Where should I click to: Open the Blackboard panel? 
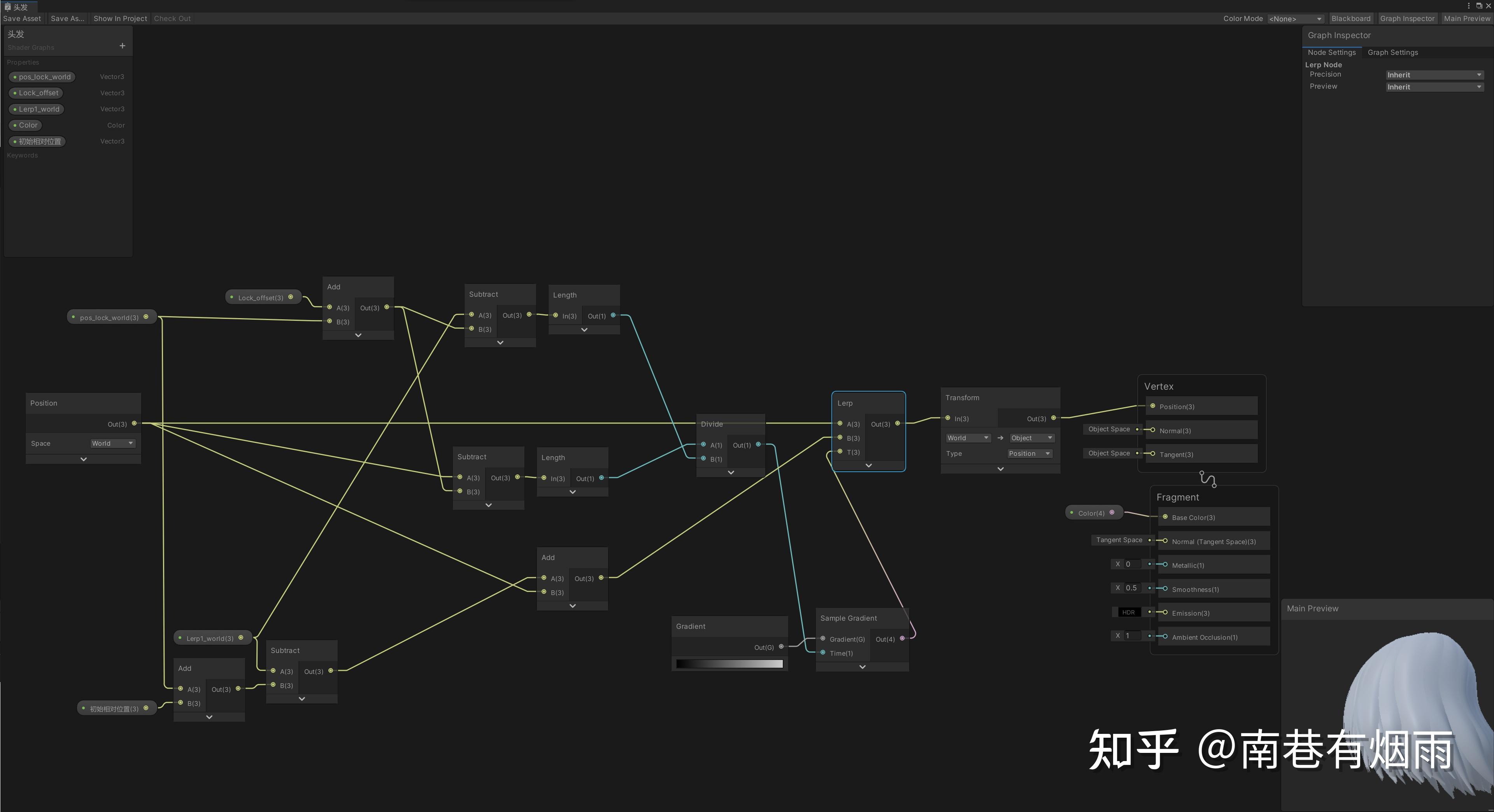[1351, 19]
